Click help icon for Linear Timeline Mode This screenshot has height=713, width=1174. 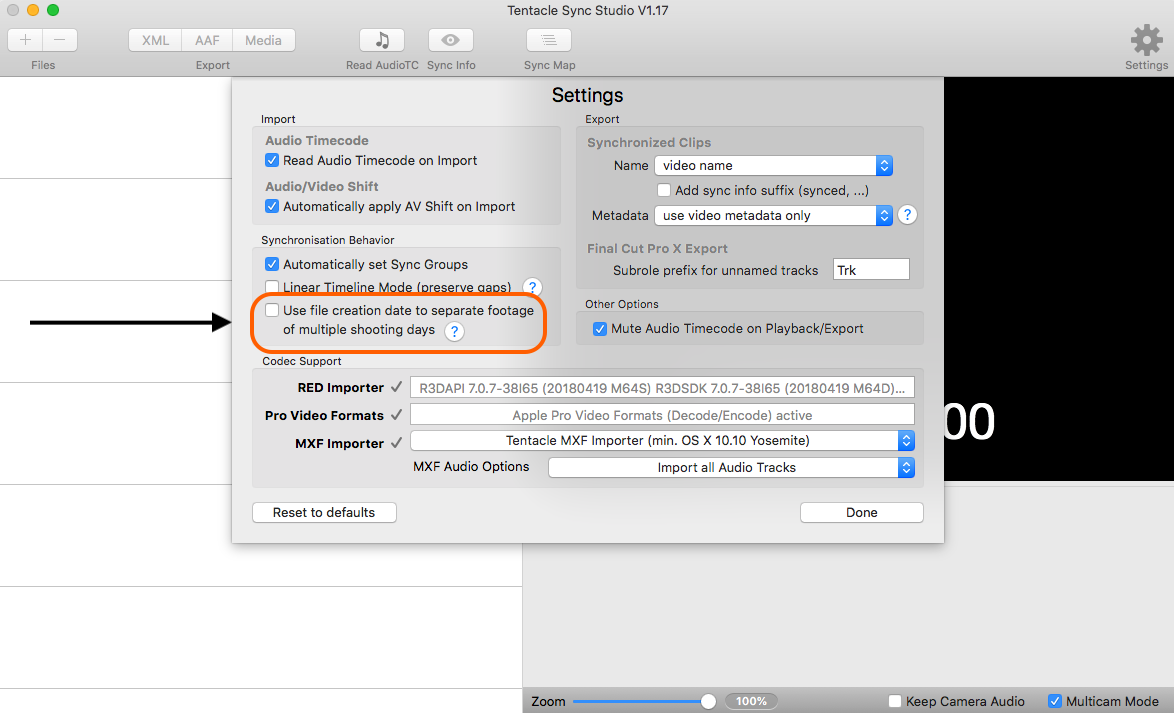pos(532,287)
